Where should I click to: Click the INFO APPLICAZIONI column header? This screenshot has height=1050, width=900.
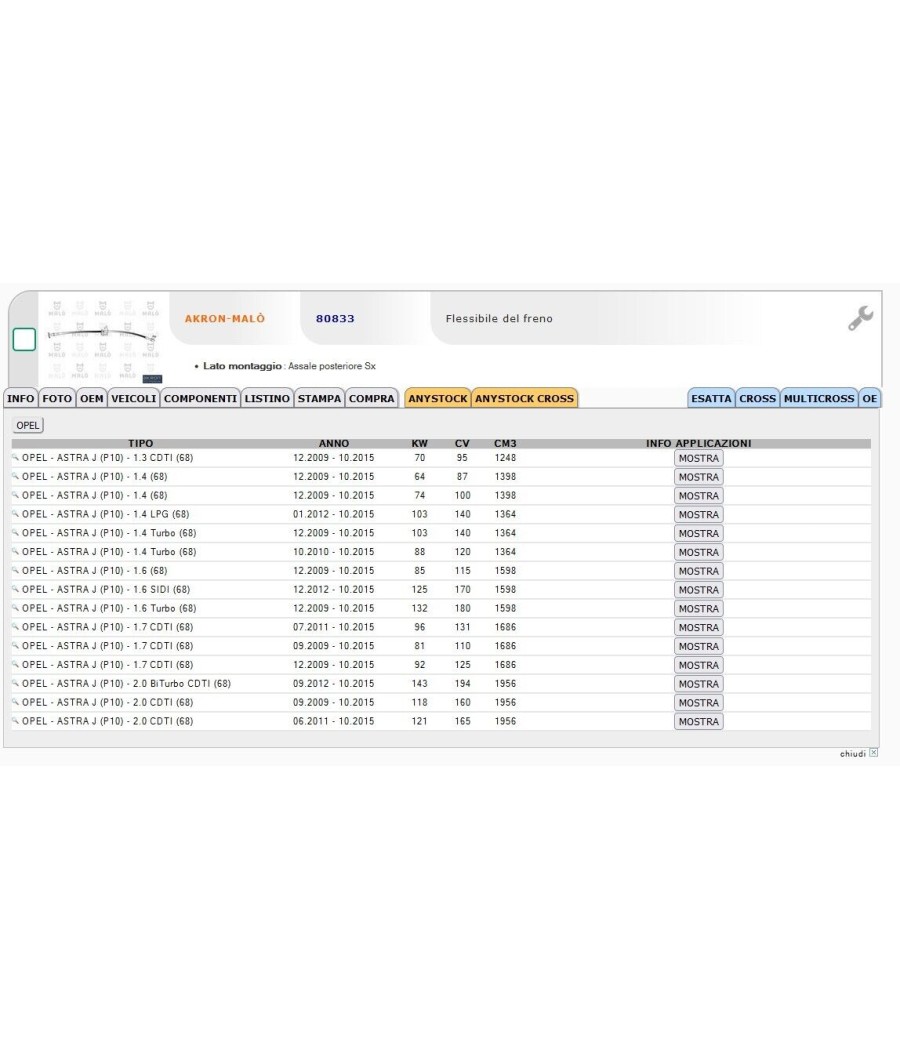698,443
